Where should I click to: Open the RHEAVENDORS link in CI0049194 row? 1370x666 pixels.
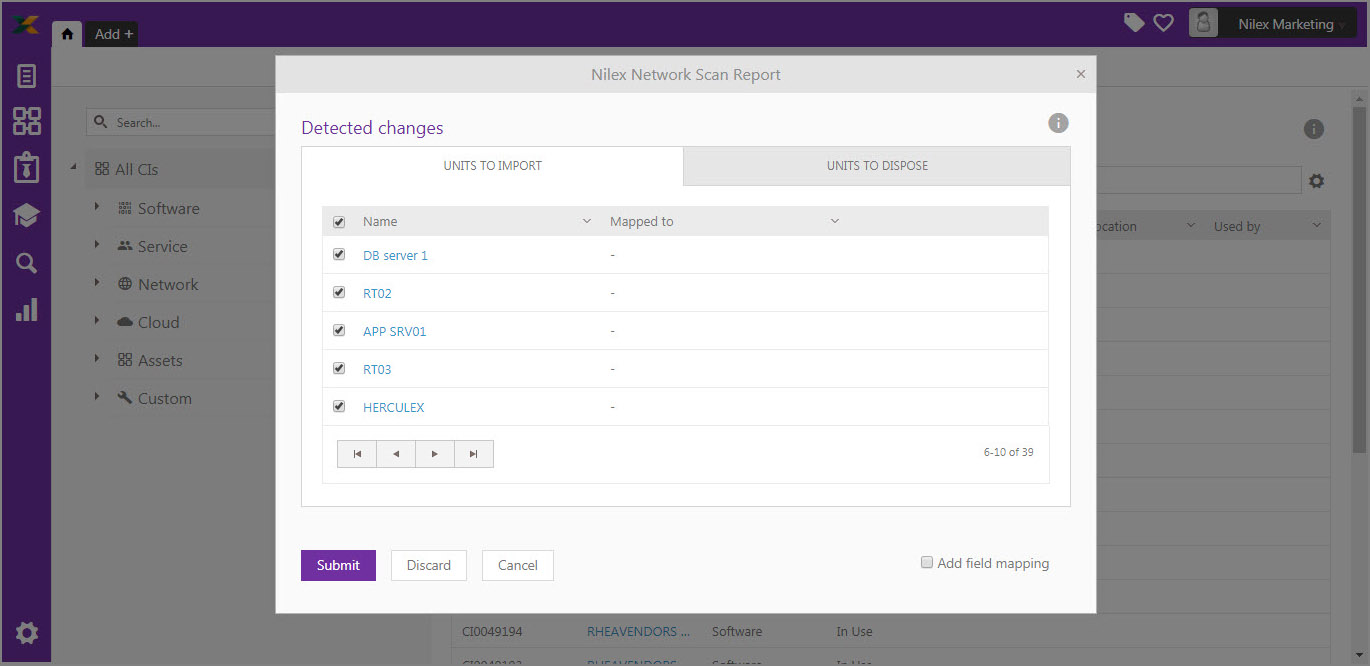tap(638, 632)
